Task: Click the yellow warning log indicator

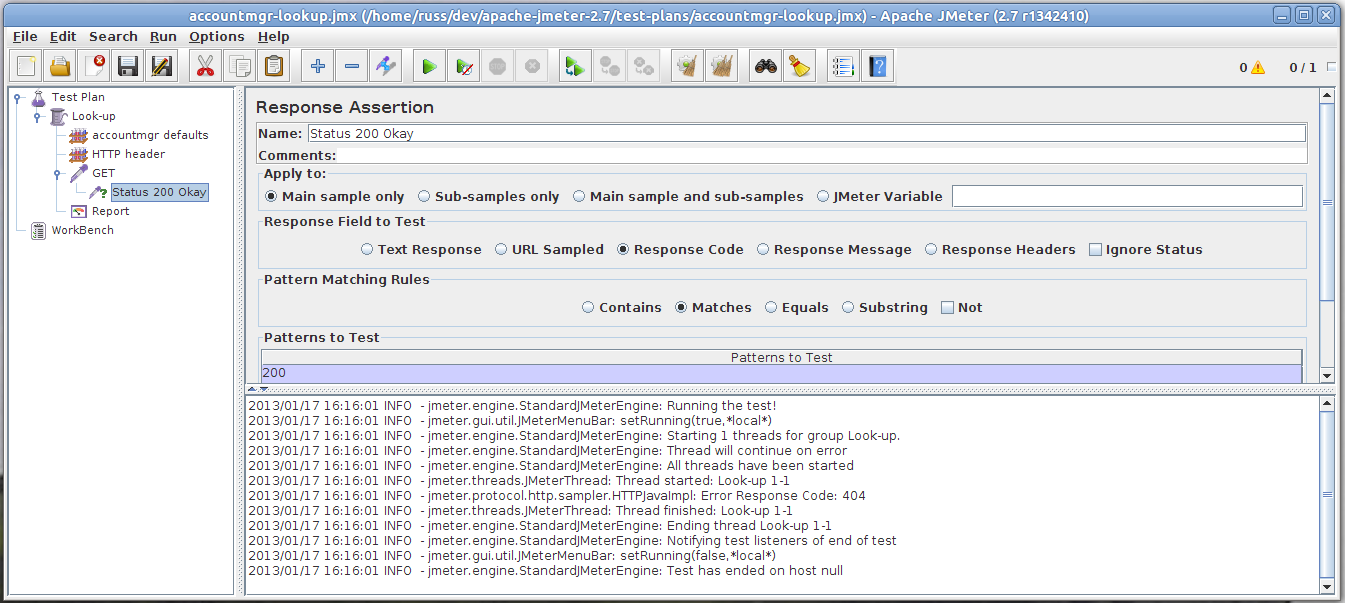Action: [1257, 68]
